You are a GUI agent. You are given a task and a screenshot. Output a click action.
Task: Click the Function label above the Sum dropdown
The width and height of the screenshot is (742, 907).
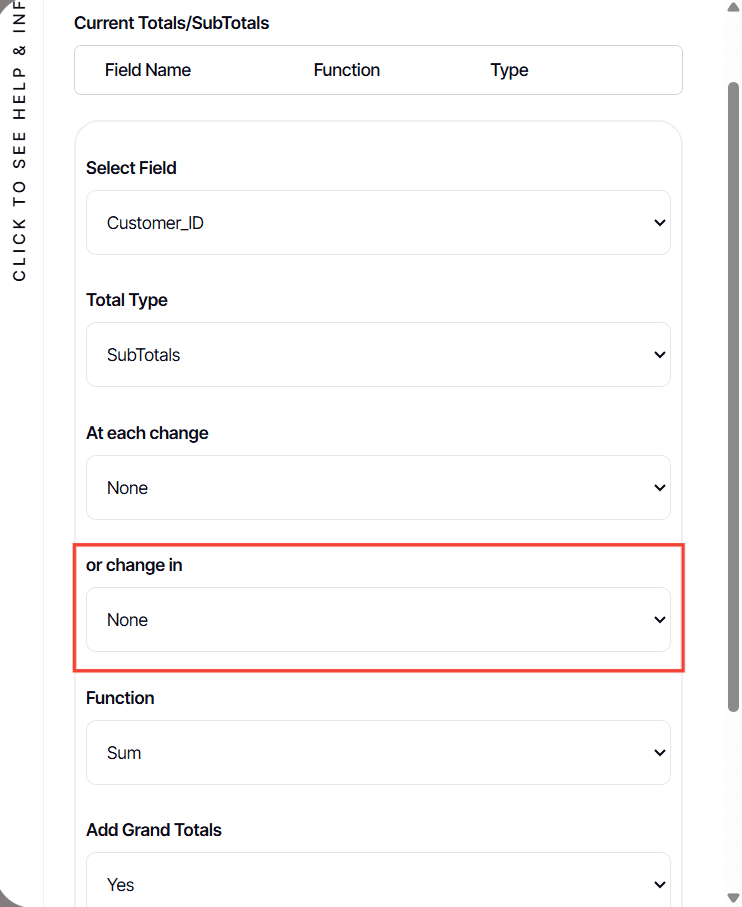click(120, 698)
